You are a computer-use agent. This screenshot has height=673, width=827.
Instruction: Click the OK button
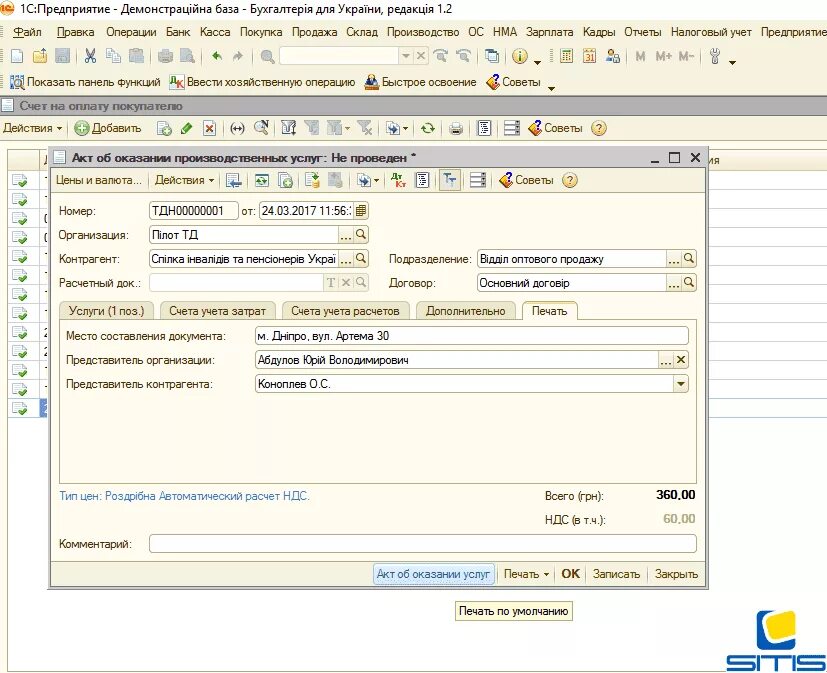[570, 574]
